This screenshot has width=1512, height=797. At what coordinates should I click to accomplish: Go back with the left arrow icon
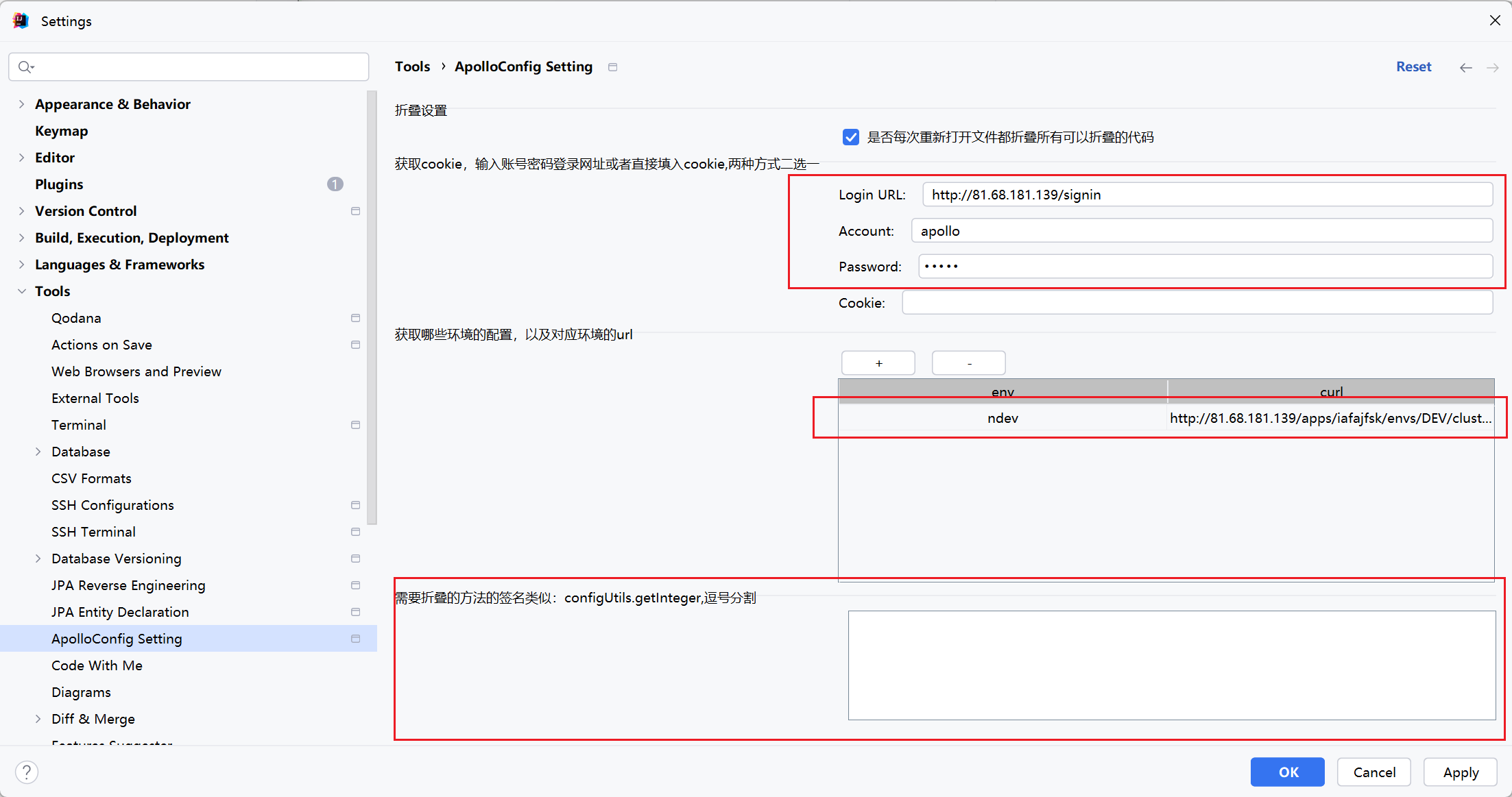[x=1466, y=67]
